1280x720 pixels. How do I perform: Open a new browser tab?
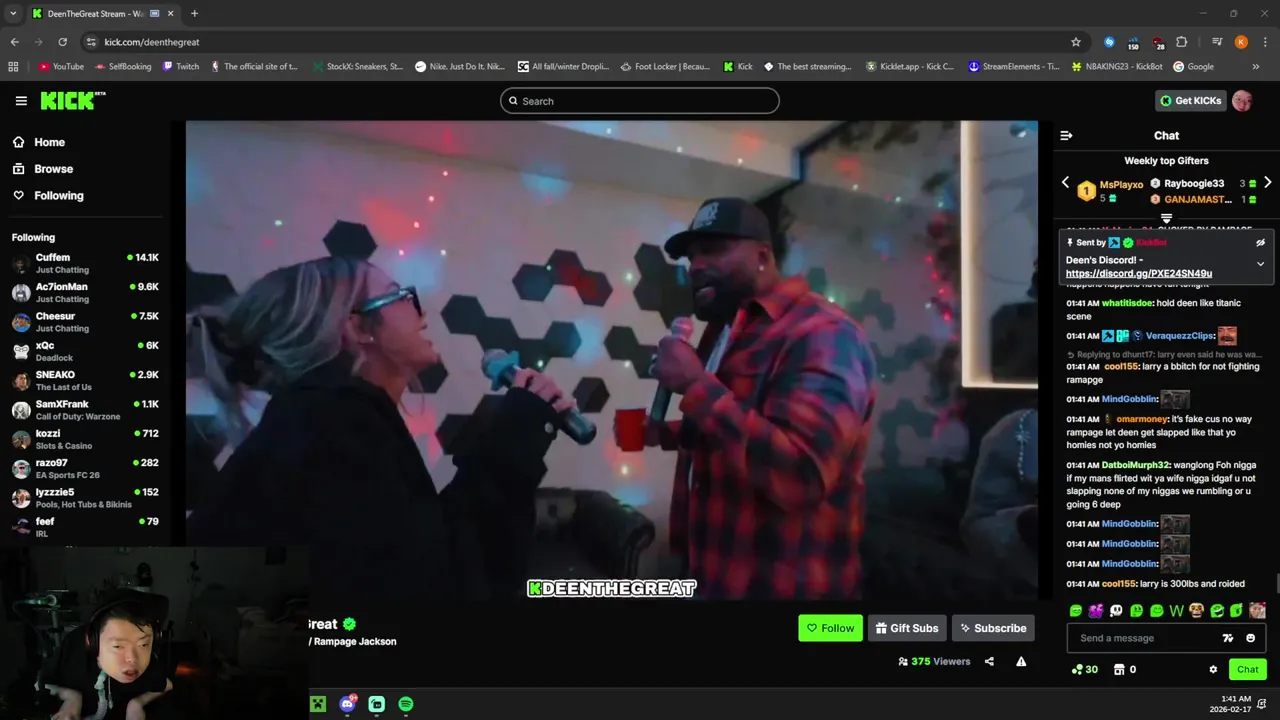(x=194, y=13)
